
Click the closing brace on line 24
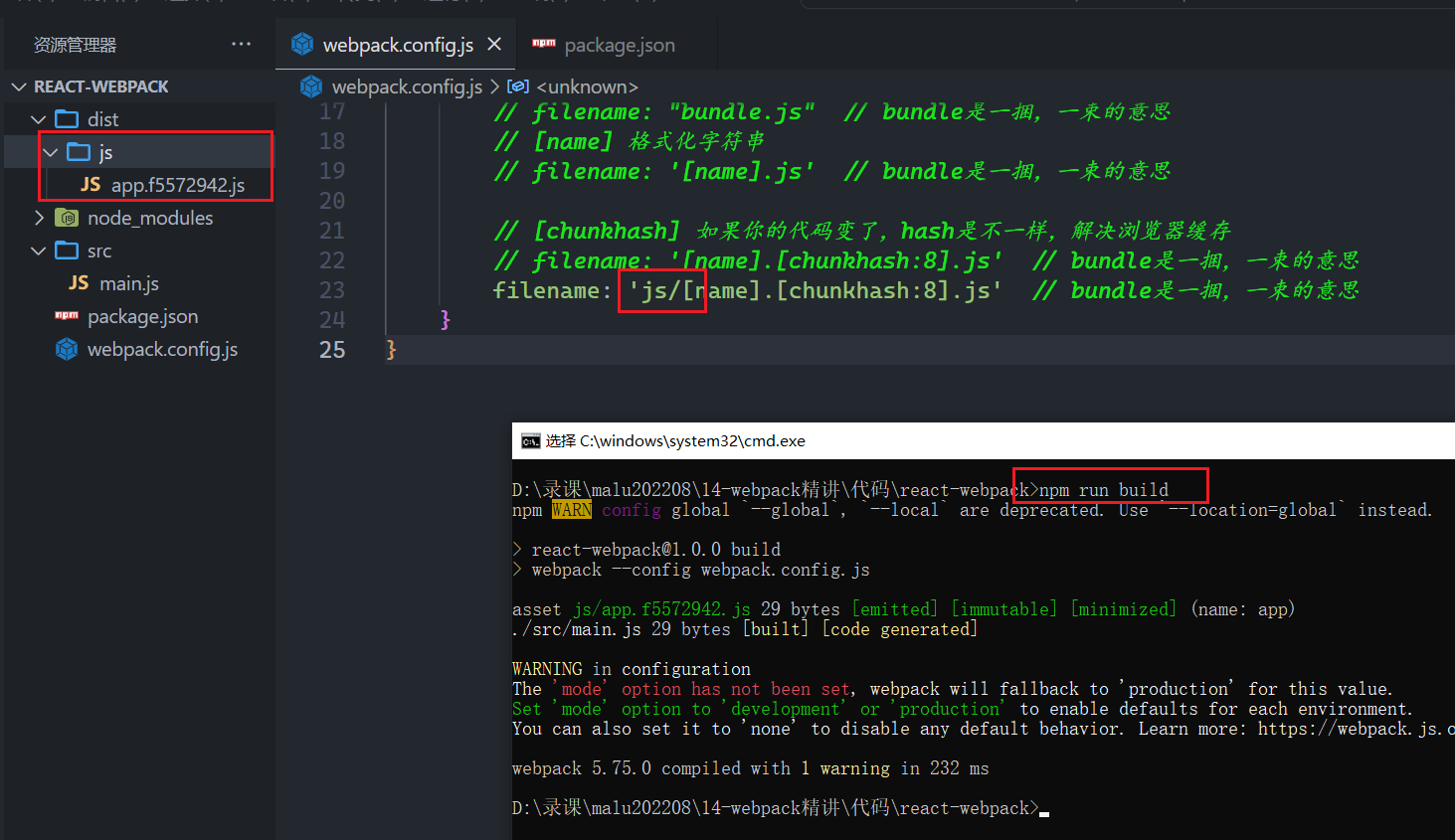click(446, 320)
